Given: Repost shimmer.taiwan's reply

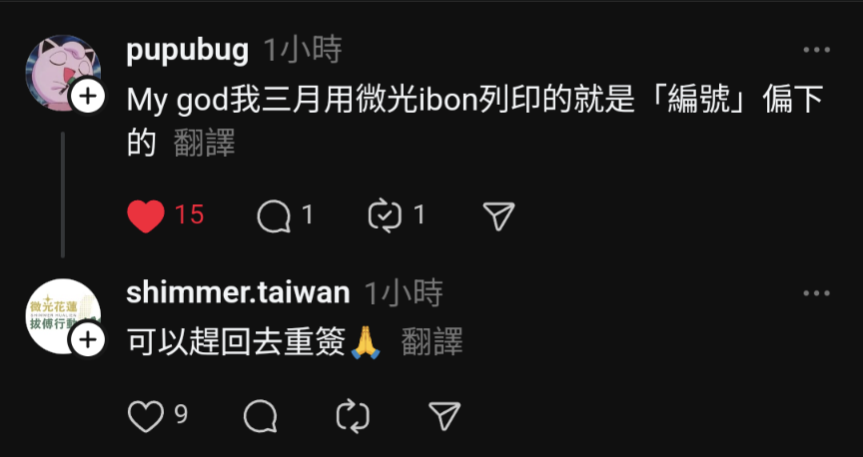Looking at the screenshot, I should [353, 416].
